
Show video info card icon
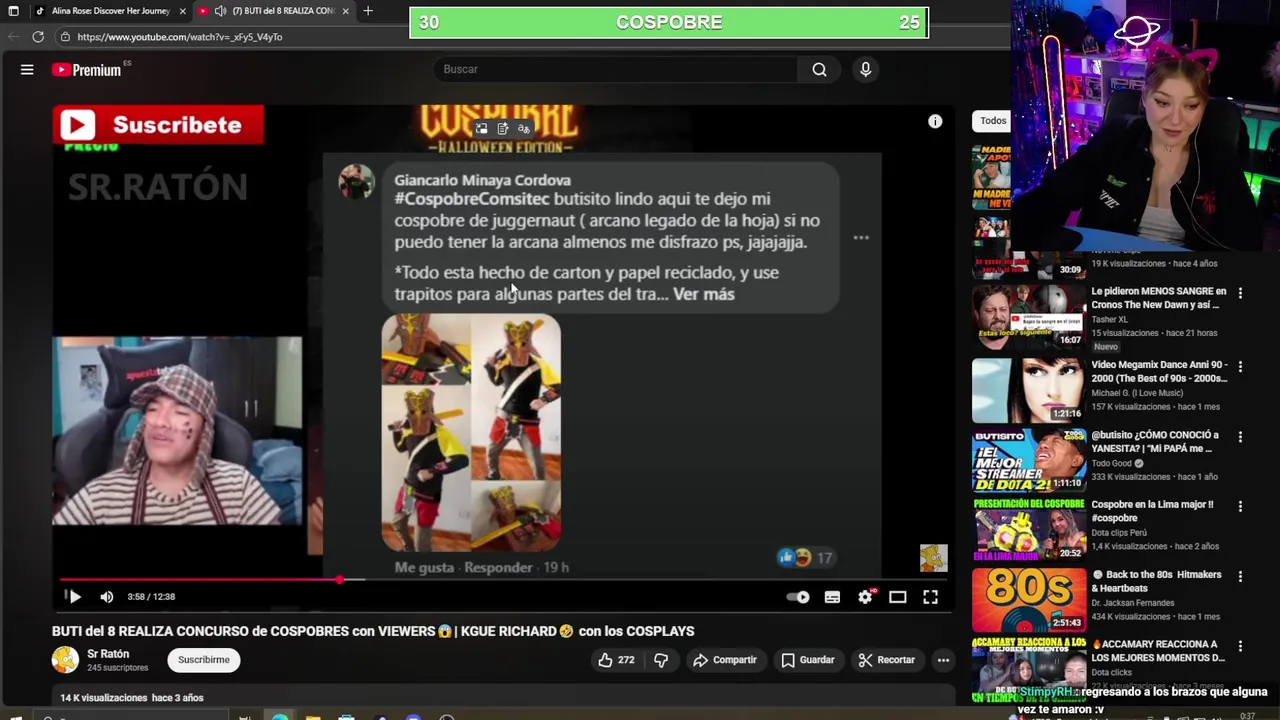pos(935,121)
